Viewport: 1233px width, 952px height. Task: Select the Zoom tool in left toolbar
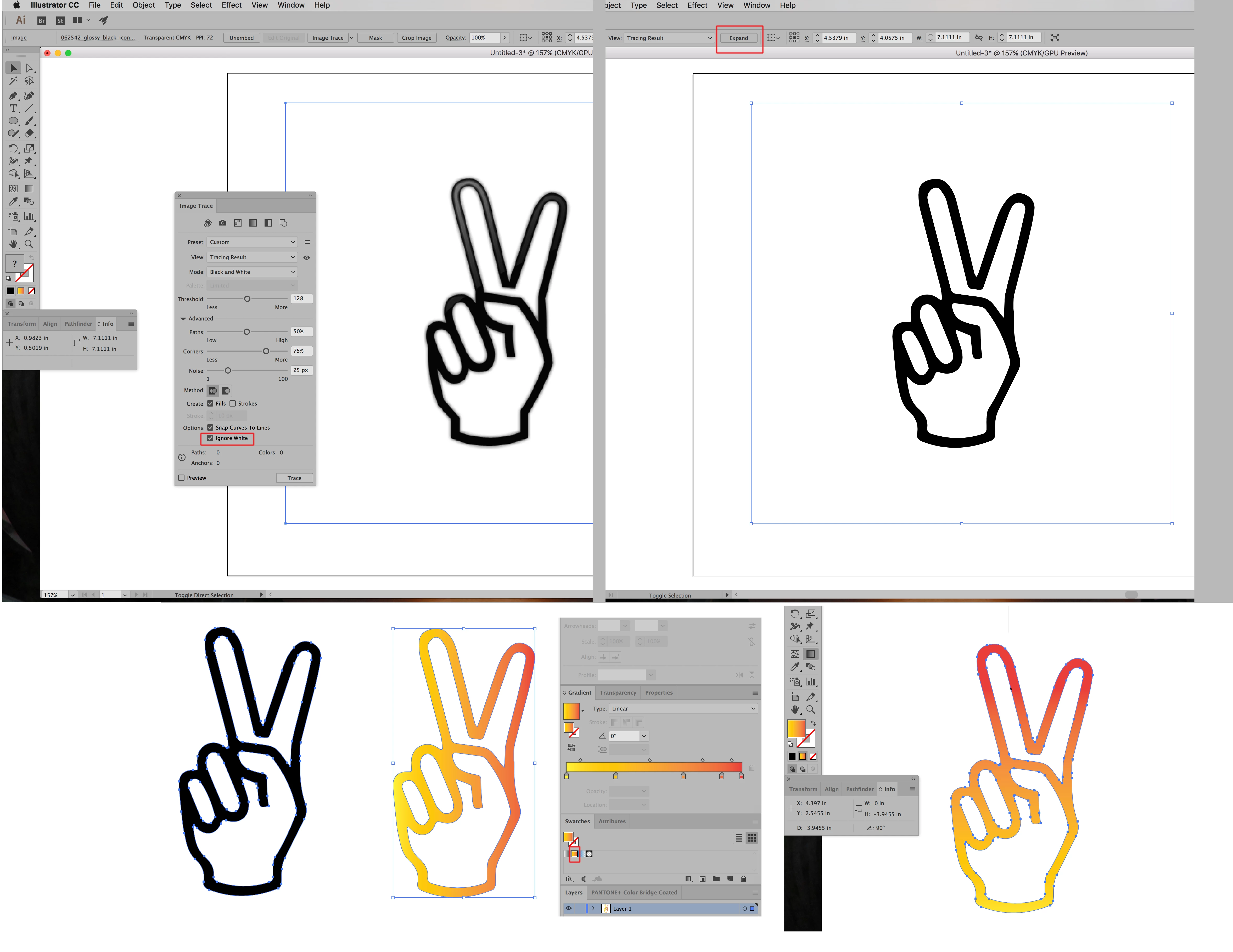tap(29, 244)
